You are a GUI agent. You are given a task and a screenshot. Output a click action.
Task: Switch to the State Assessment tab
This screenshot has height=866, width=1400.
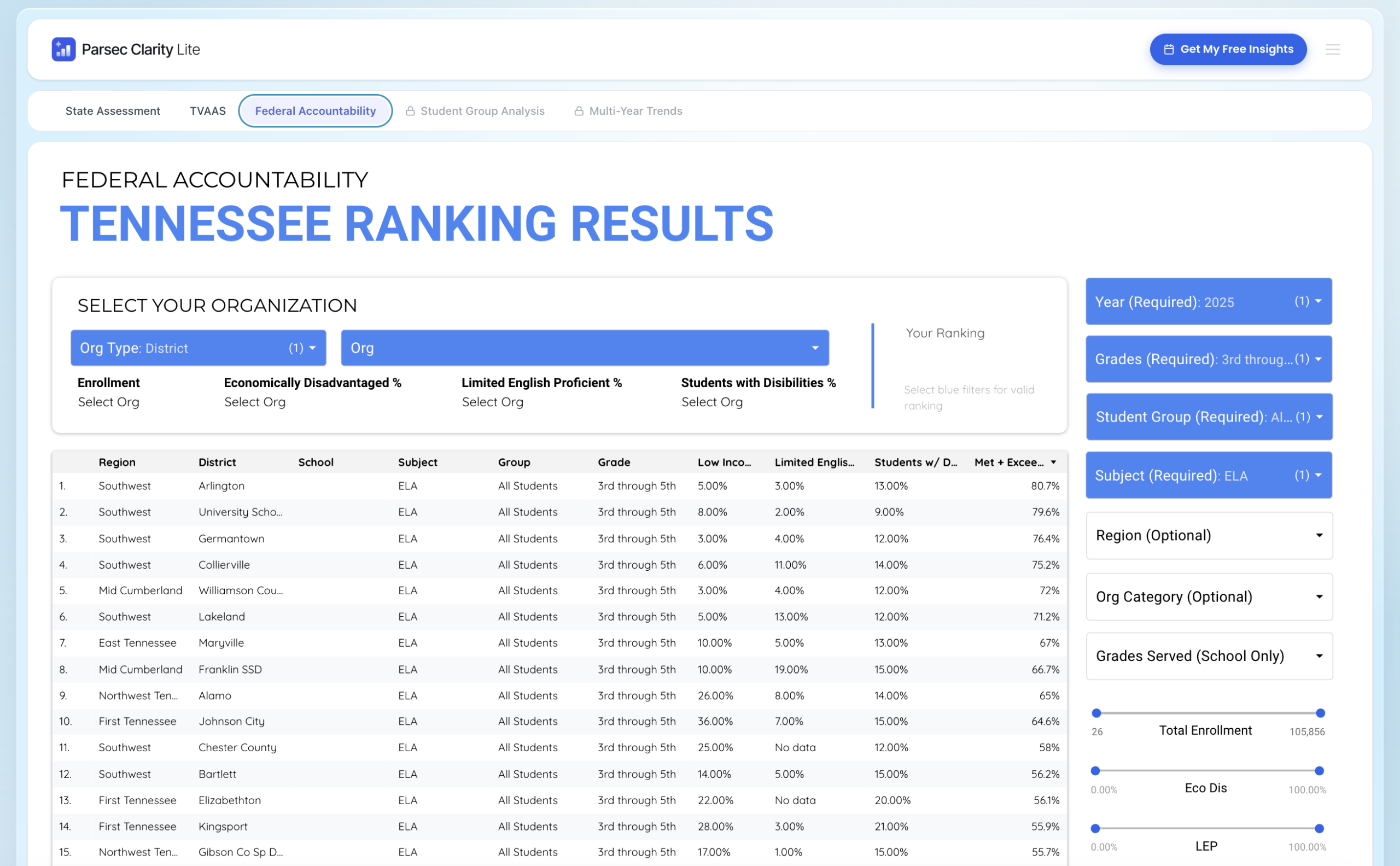(x=113, y=111)
